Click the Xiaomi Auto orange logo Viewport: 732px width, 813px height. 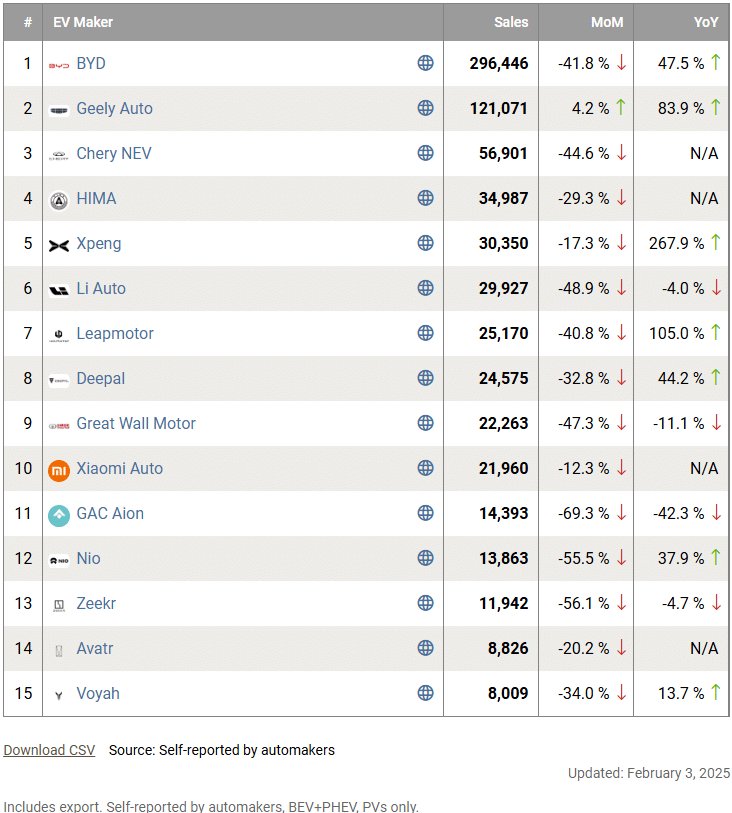coord(59,469)
